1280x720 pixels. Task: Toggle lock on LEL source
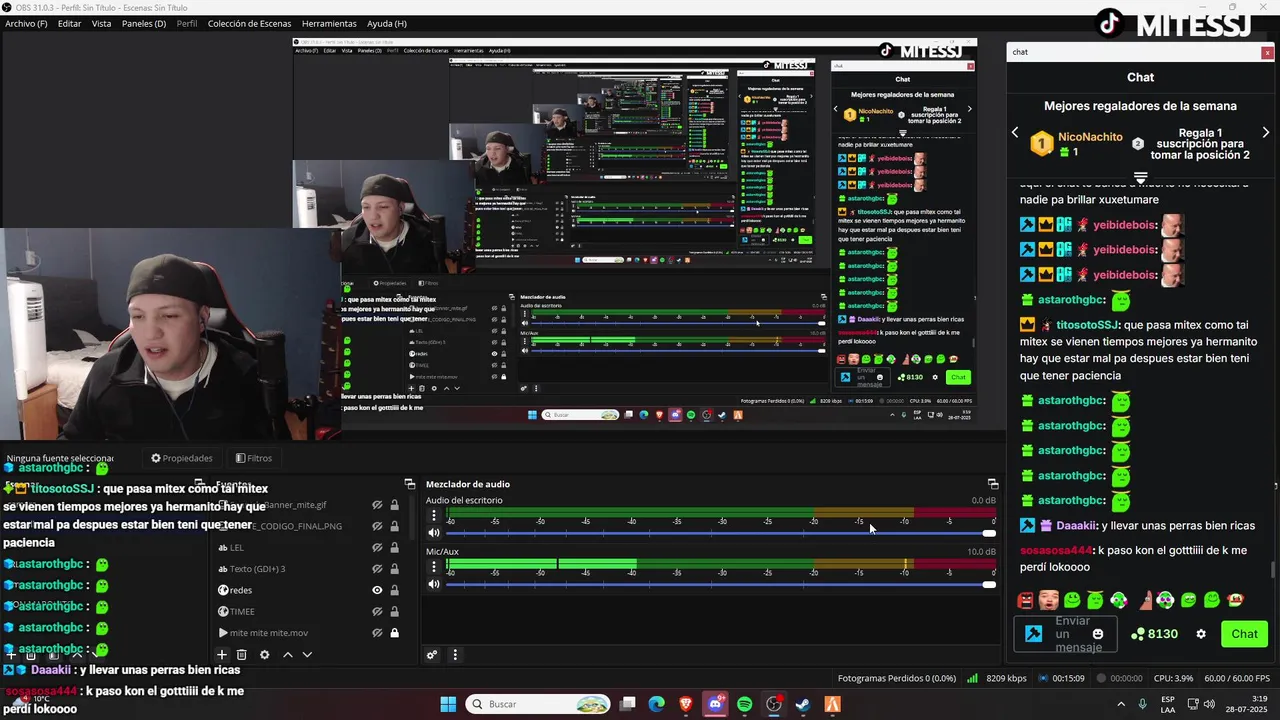click(x=394, y=548)
